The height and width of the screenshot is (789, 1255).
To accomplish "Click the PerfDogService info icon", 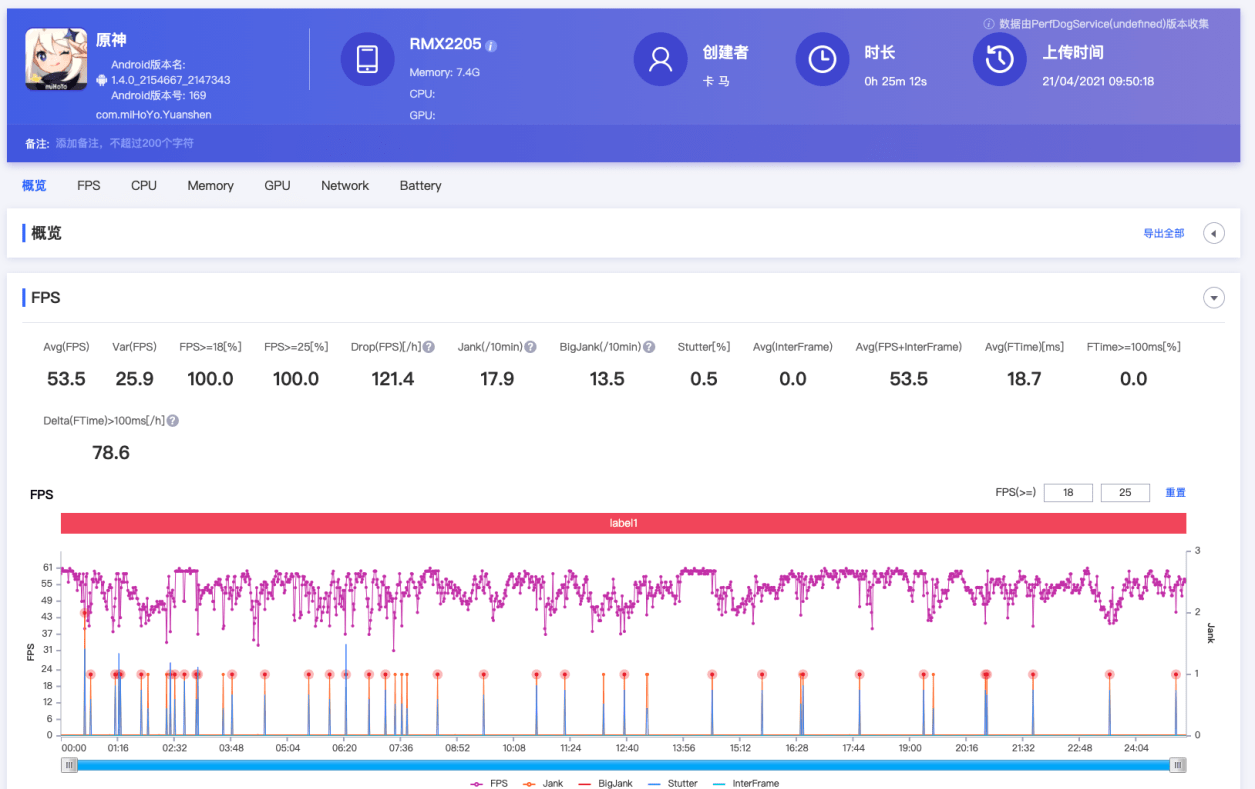I will pos(988,24).
